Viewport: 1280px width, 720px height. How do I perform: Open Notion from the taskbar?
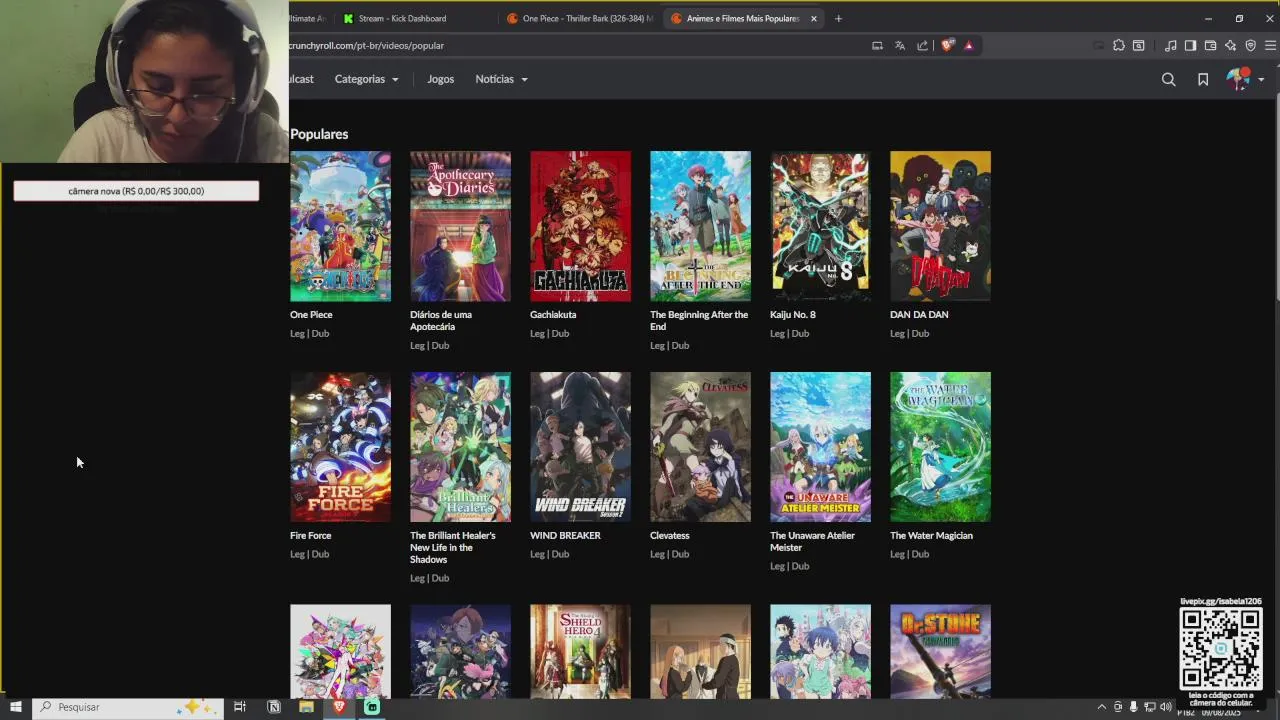[x=274, y=707]
